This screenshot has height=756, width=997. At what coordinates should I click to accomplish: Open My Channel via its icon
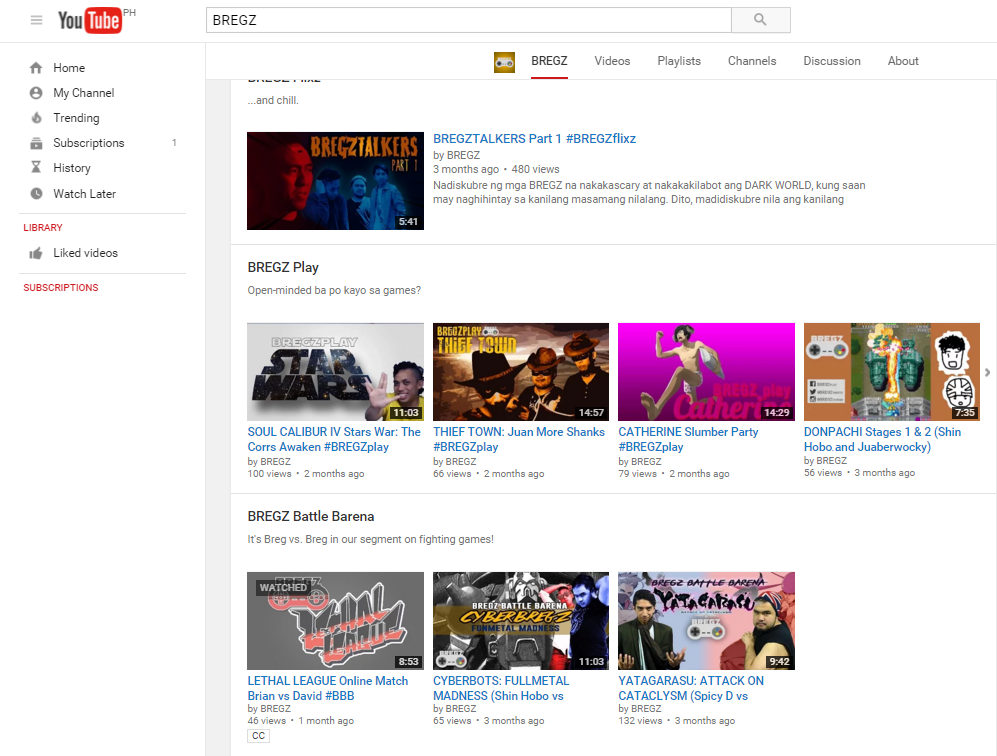[37, 93]
